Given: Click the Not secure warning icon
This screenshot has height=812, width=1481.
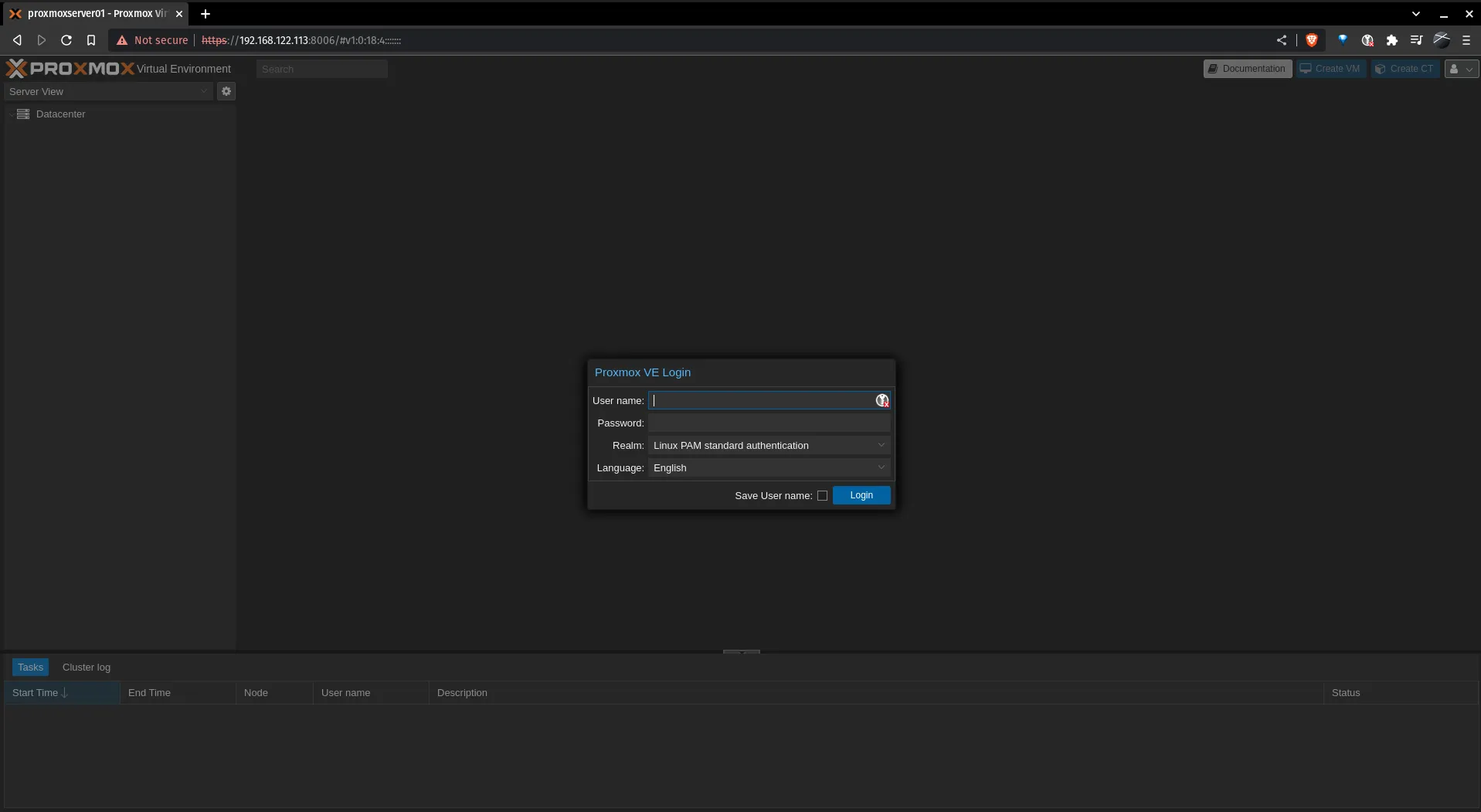Looking at the screenshot, I should 122,40.
